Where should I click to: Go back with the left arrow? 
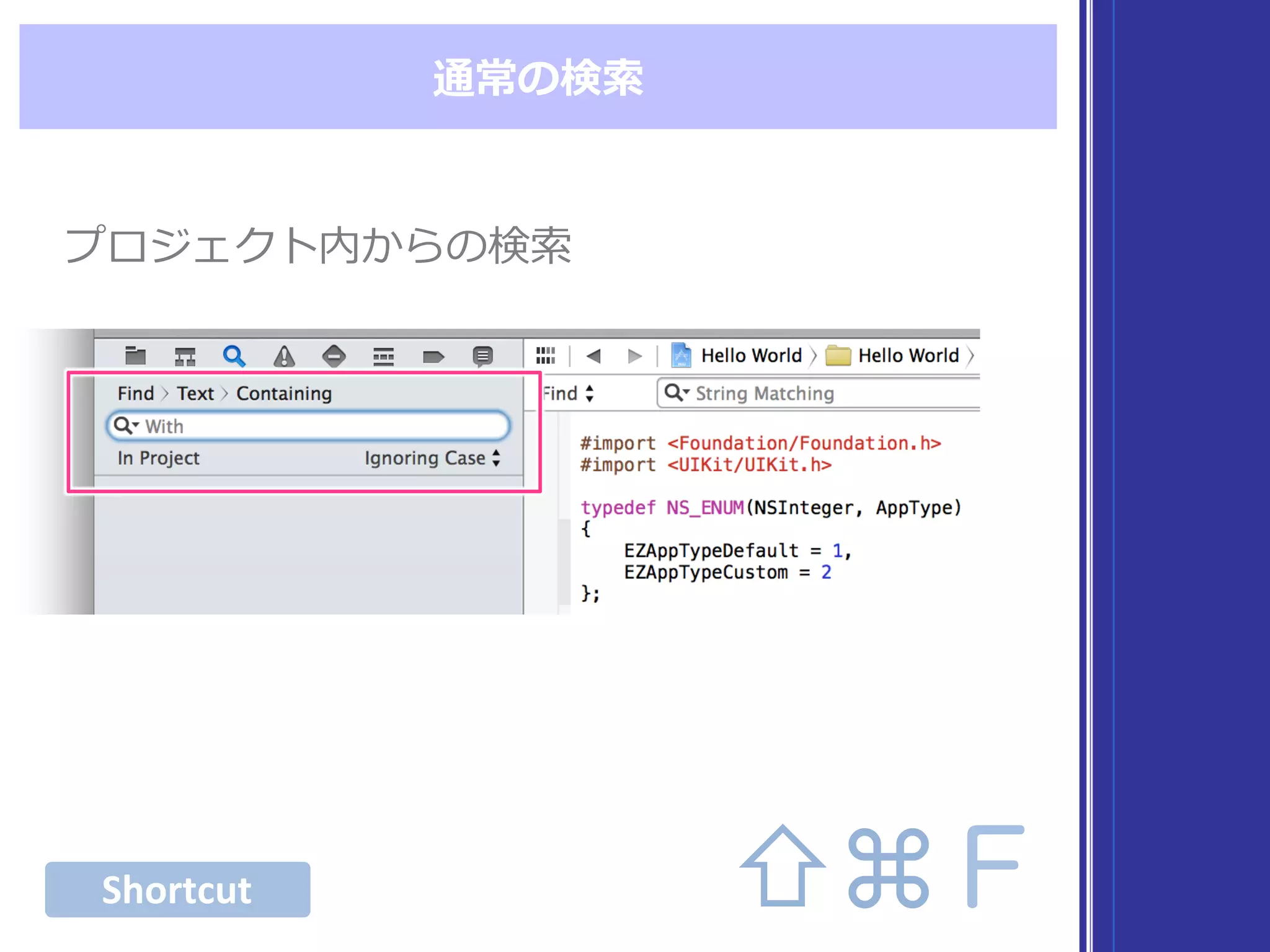[593, 356]
